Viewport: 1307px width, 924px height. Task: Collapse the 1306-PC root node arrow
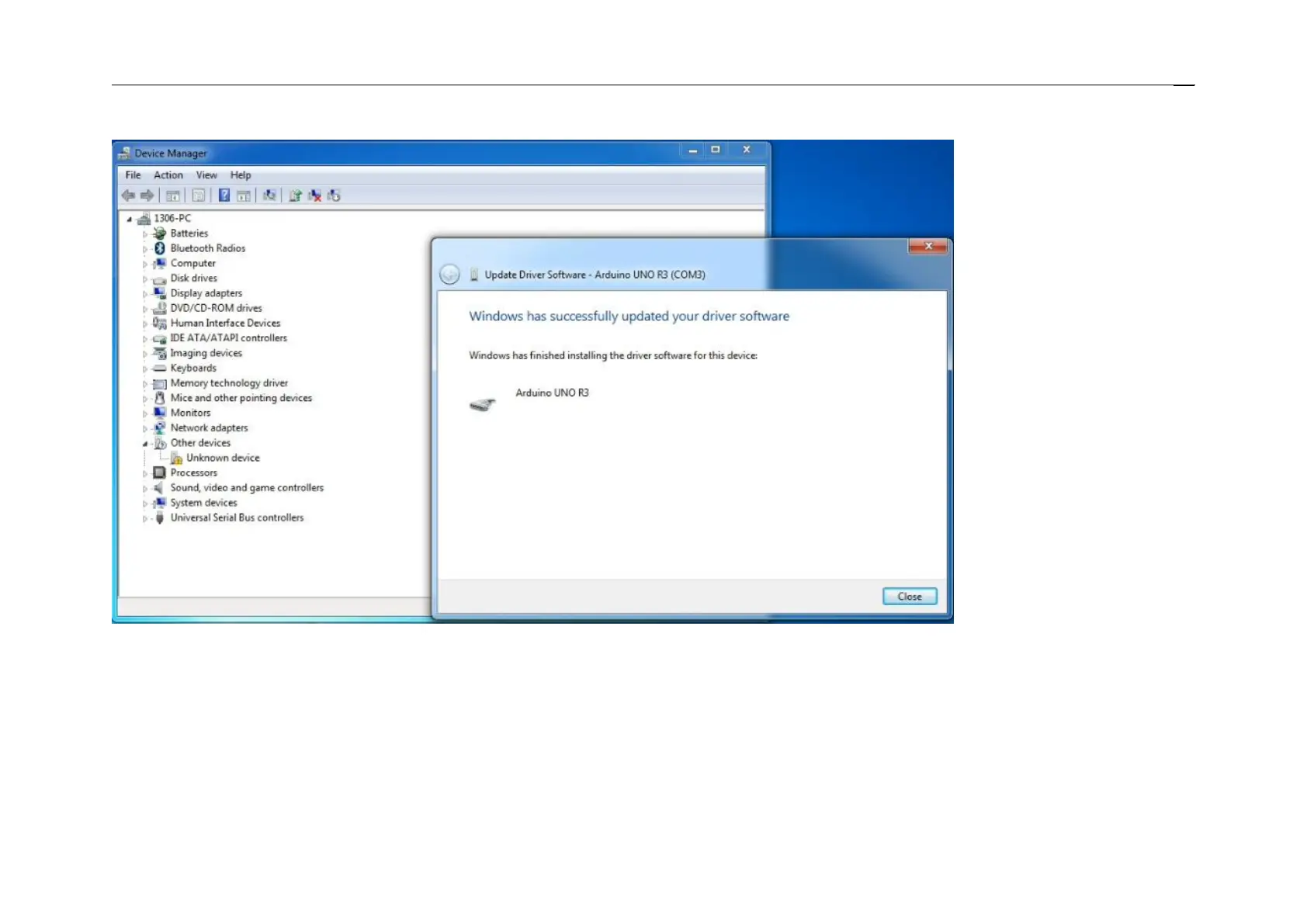(130, 219)
